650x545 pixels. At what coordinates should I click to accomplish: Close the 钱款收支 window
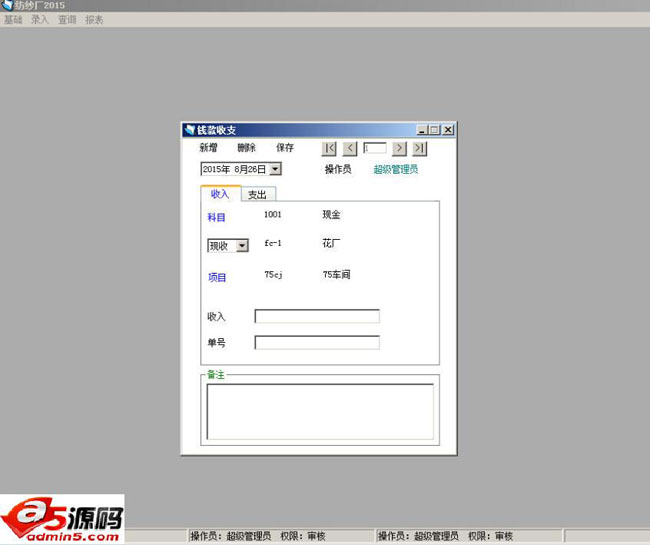(x=448, y=130)
